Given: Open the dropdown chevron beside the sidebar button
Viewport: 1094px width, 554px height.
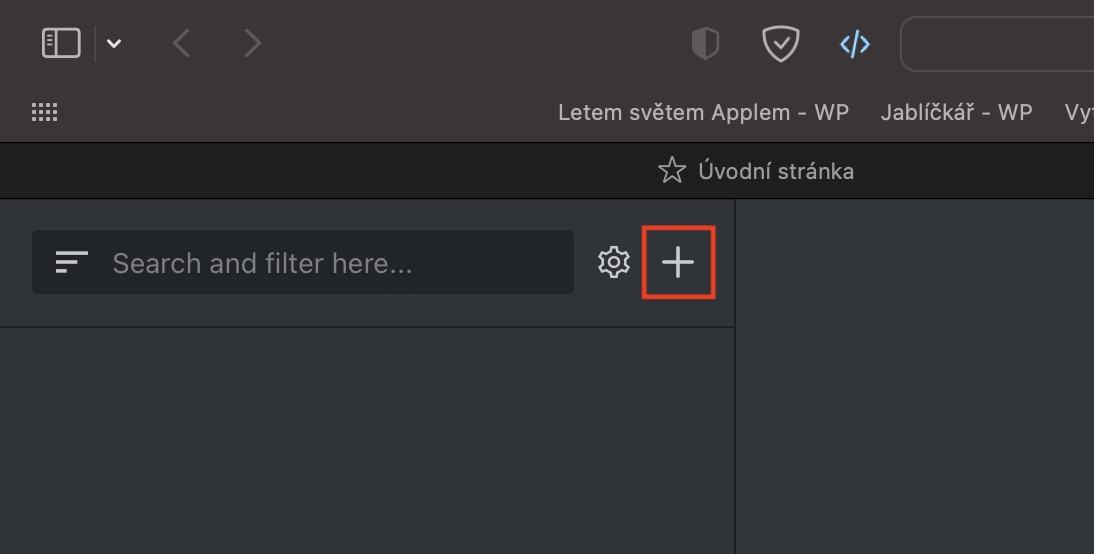Looking at the screenshot, I should [114, 43].
